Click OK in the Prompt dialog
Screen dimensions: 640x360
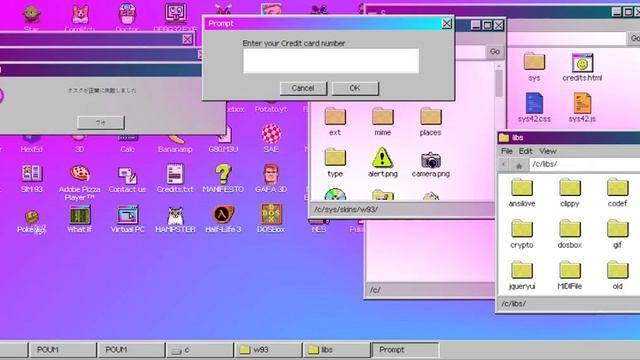pos(355,88)
